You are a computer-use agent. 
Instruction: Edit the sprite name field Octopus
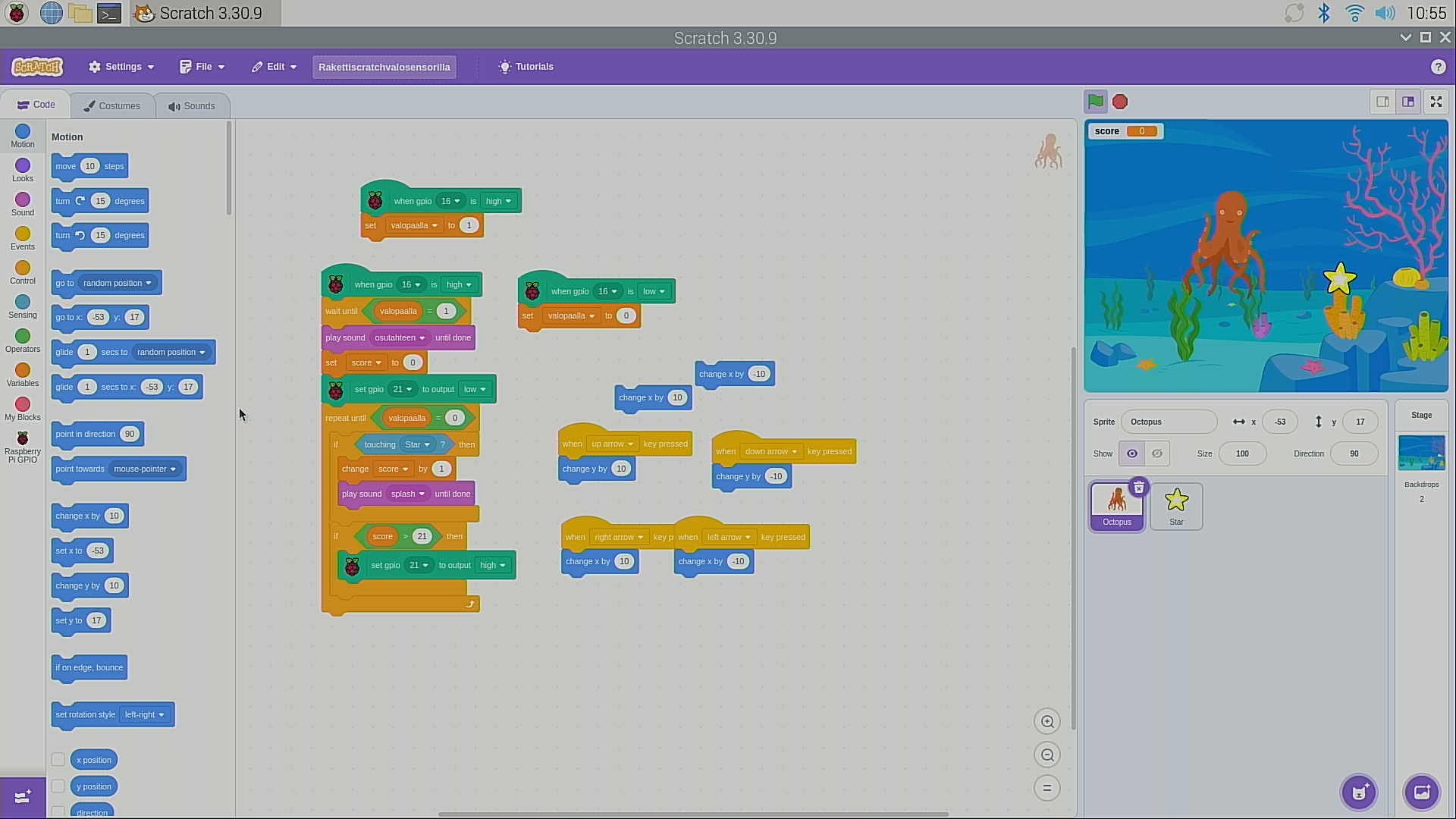point(1169,422)
